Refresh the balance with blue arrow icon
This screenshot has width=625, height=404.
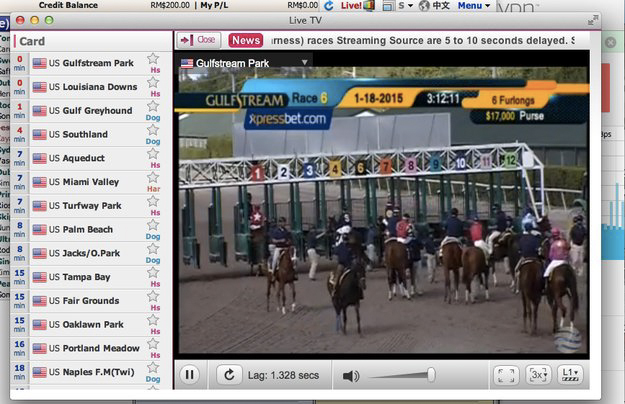329,6
